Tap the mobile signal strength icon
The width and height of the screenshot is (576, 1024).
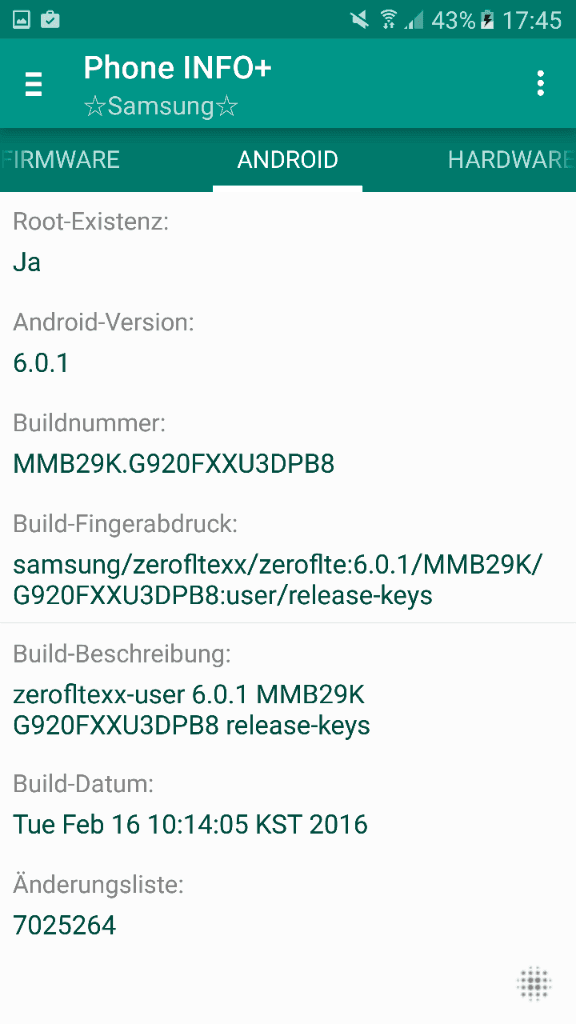(x=413, y=20)
